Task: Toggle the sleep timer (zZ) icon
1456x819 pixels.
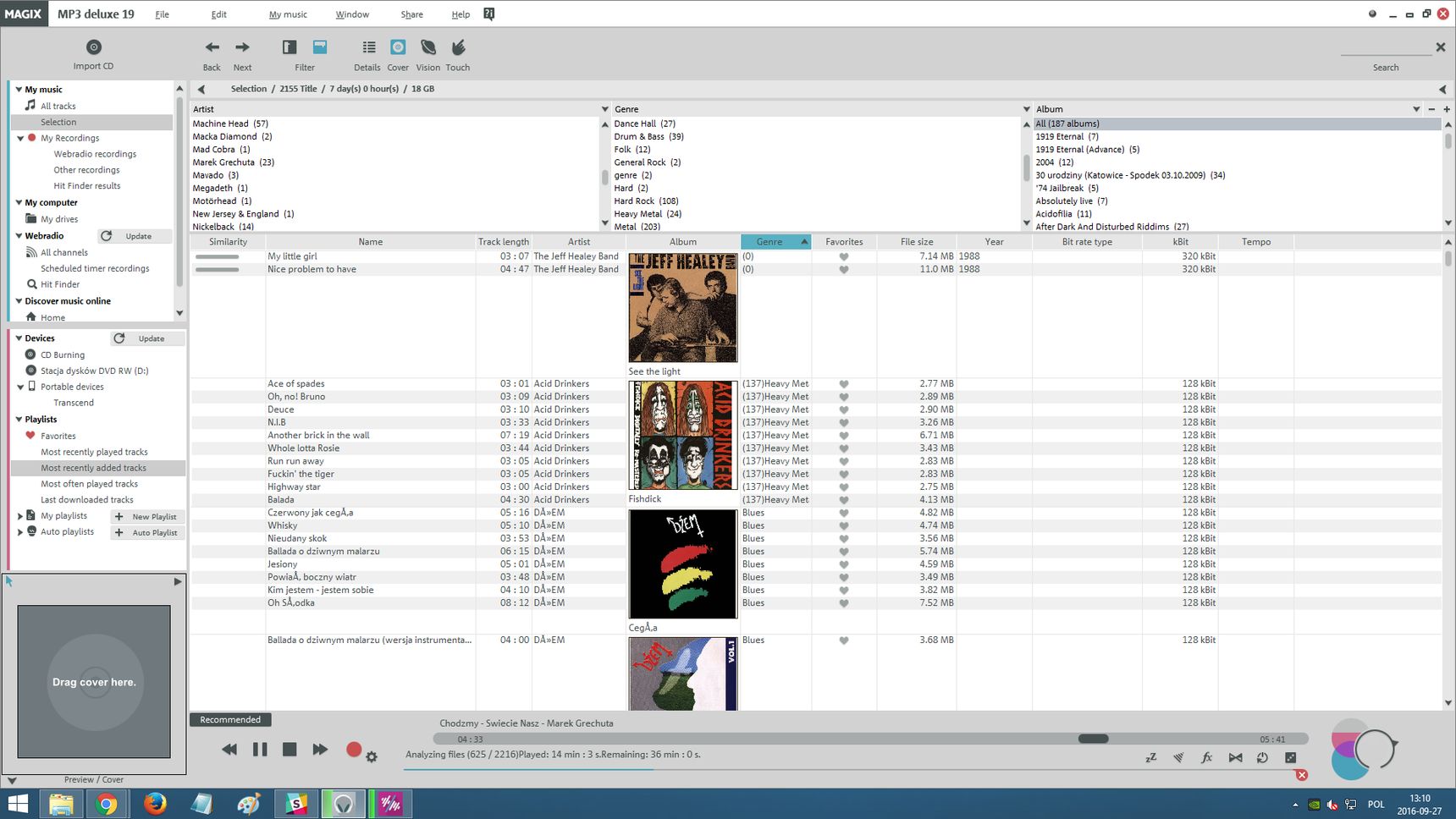Action: (x=1150, y=758)
